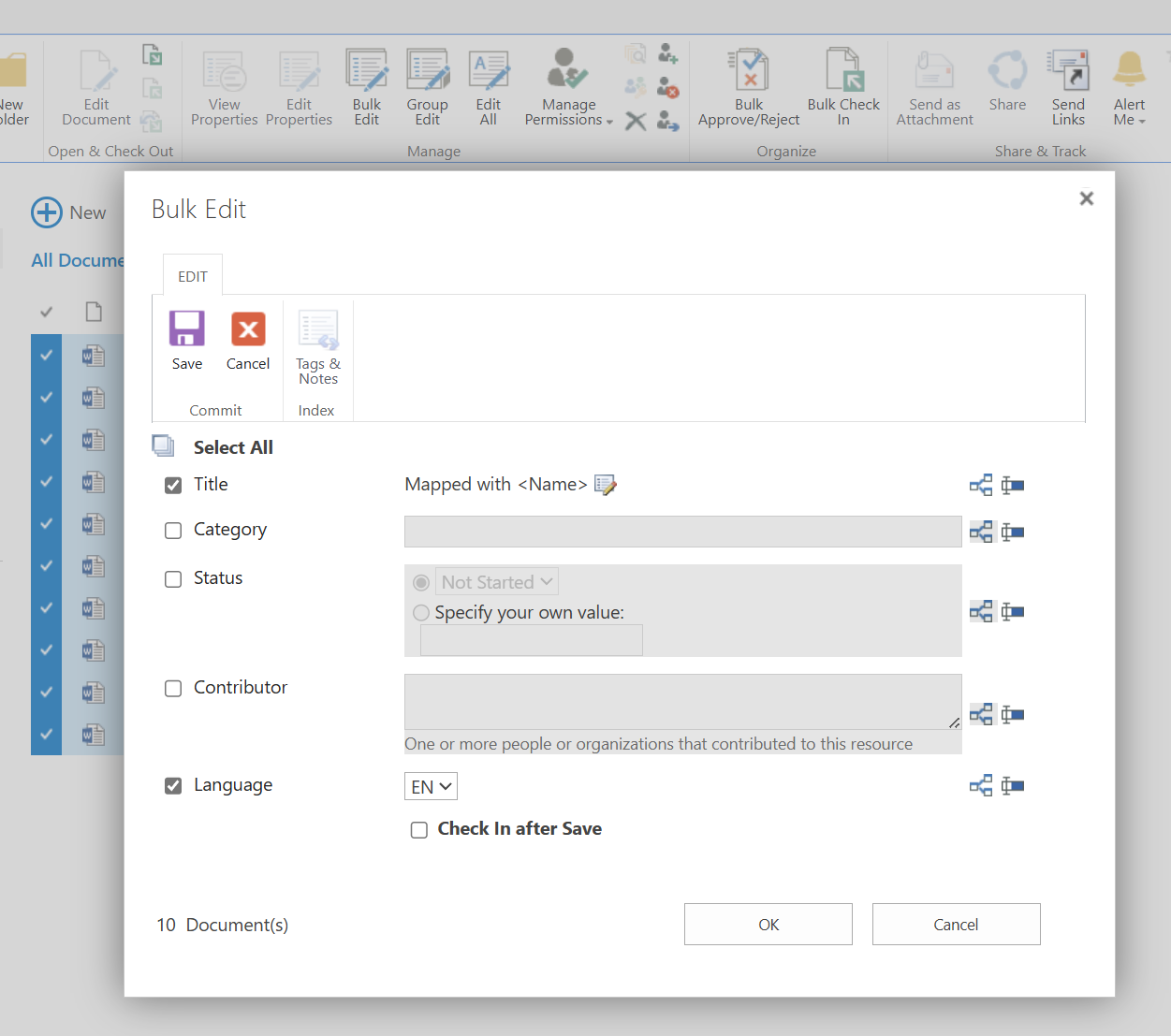This screenshot has height=1036, width=1171.
Task: Click the field icon in the Language row
Action: tap(1013, 785)
